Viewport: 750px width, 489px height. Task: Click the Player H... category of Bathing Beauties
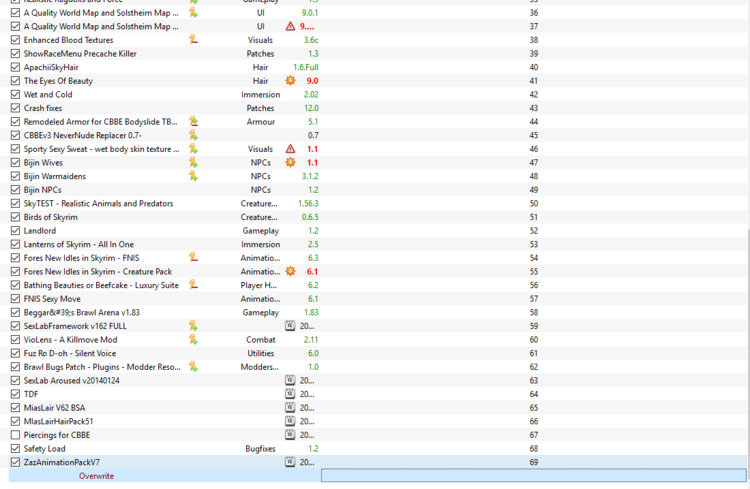(x=258, y=285)
